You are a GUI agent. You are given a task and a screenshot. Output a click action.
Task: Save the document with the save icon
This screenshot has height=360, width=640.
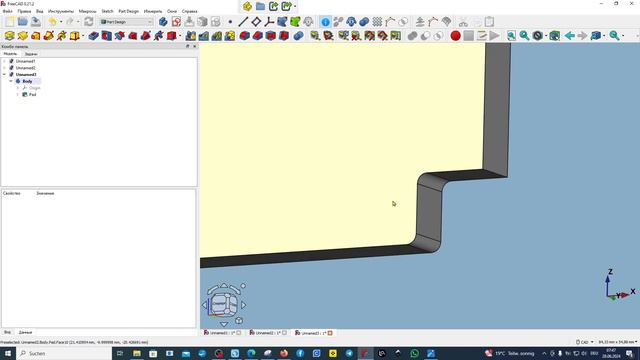36,22
